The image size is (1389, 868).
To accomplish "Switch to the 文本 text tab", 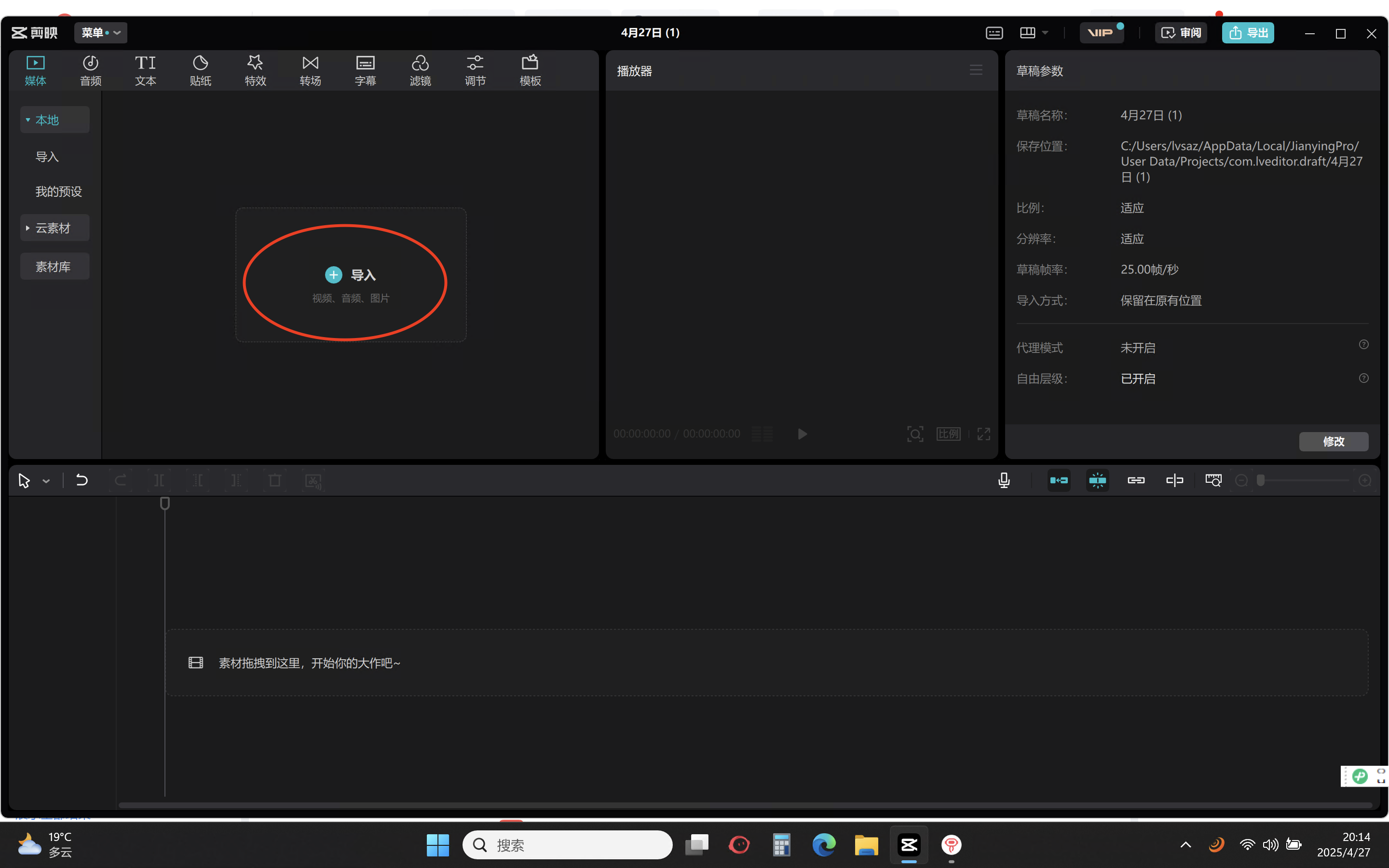I will coord(145,70).
